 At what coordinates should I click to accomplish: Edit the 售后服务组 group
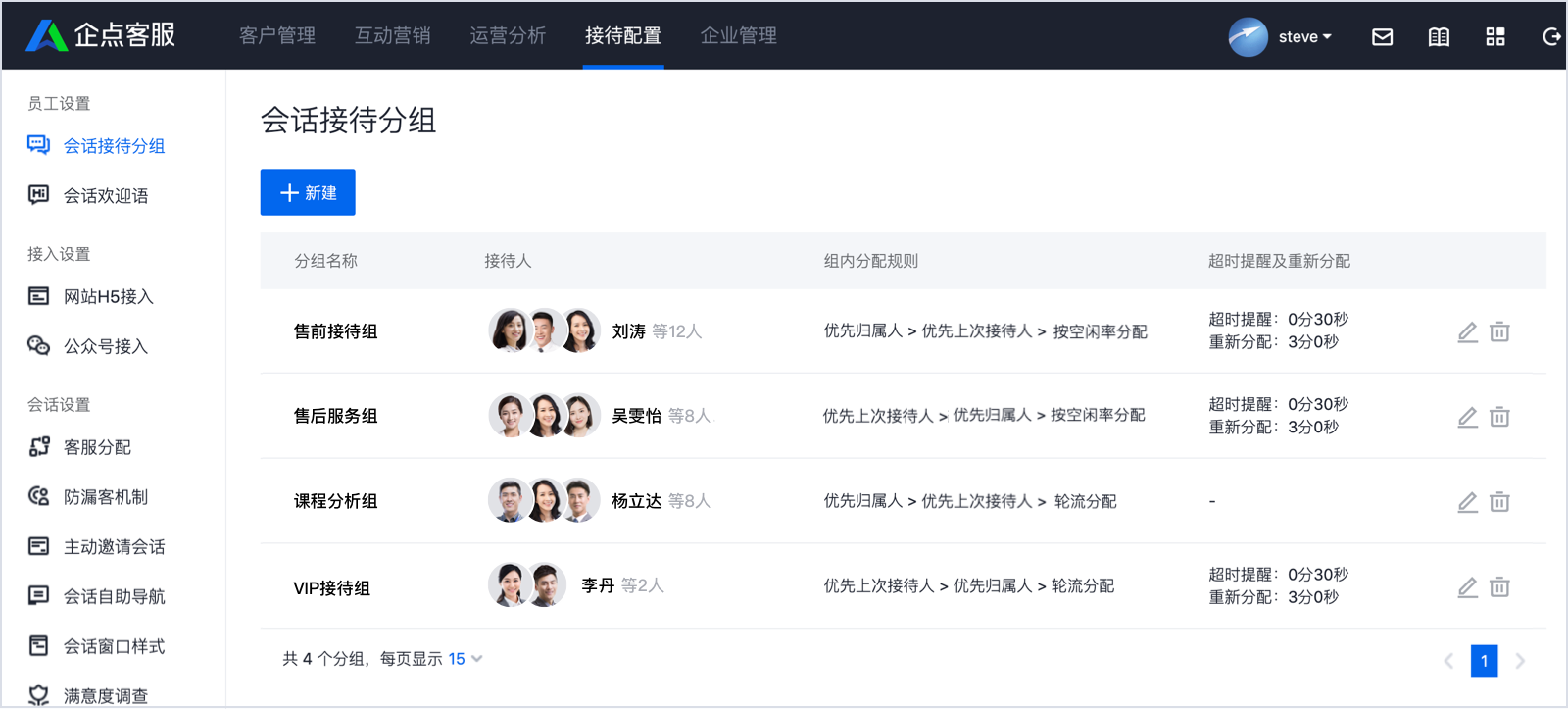point(1467,418)
